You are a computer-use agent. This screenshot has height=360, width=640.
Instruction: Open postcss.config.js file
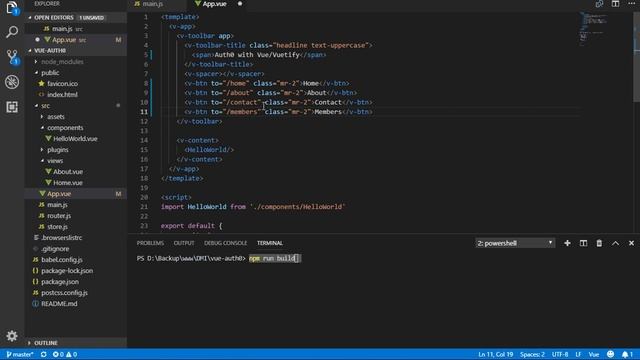click(x=76, y=293)
